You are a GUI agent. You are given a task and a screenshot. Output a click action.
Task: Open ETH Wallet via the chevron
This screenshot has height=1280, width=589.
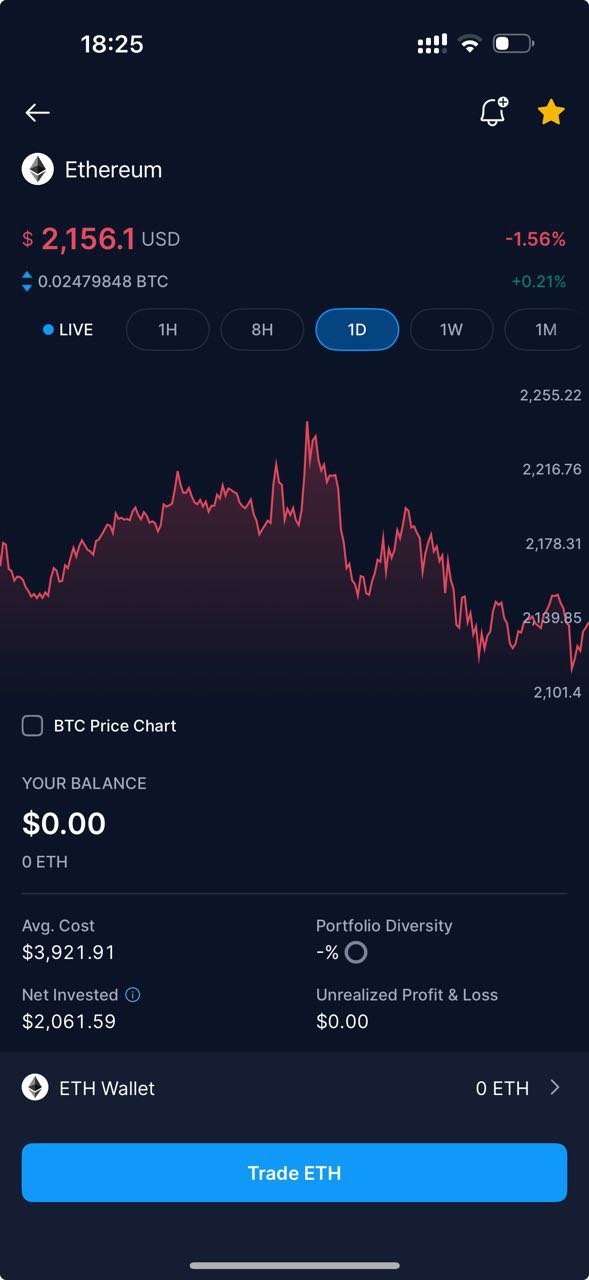[x=555, y=1087]
